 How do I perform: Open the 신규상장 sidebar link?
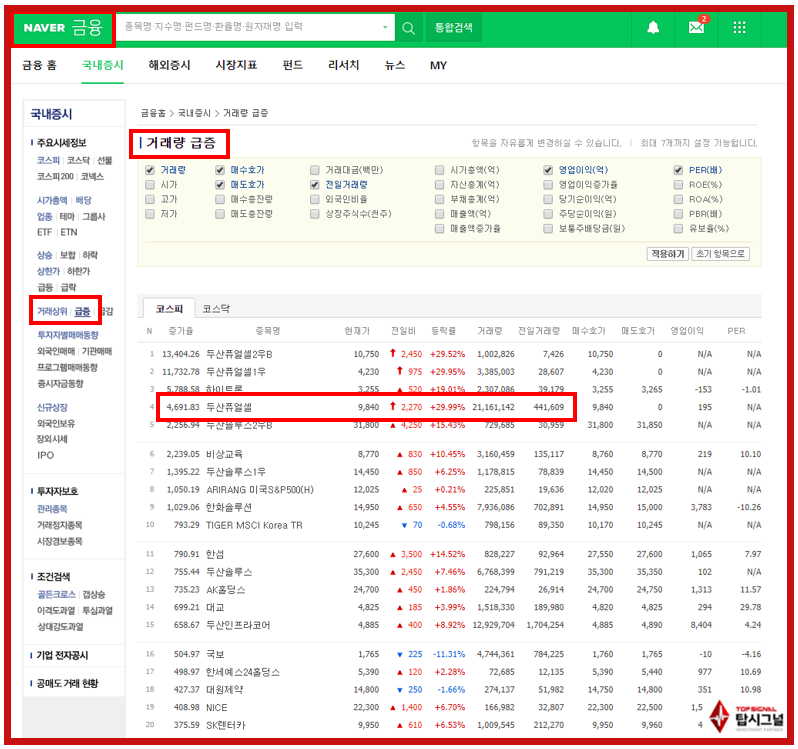(x=52, y=408)
